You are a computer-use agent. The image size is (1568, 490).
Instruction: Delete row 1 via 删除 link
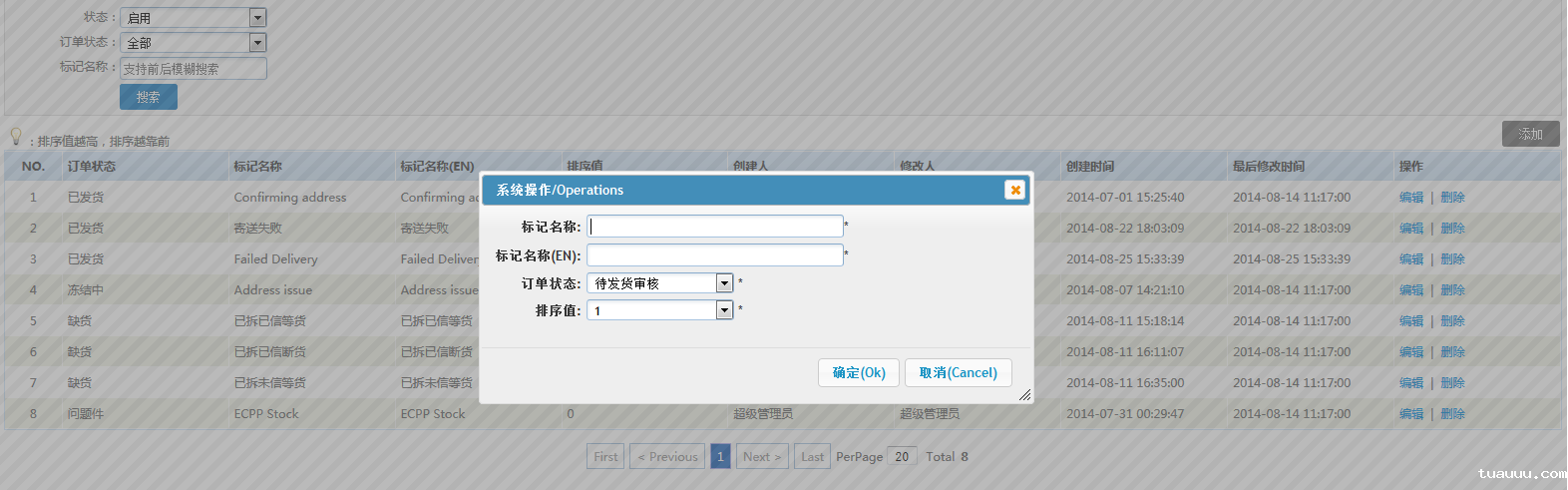pos(1452,198)
